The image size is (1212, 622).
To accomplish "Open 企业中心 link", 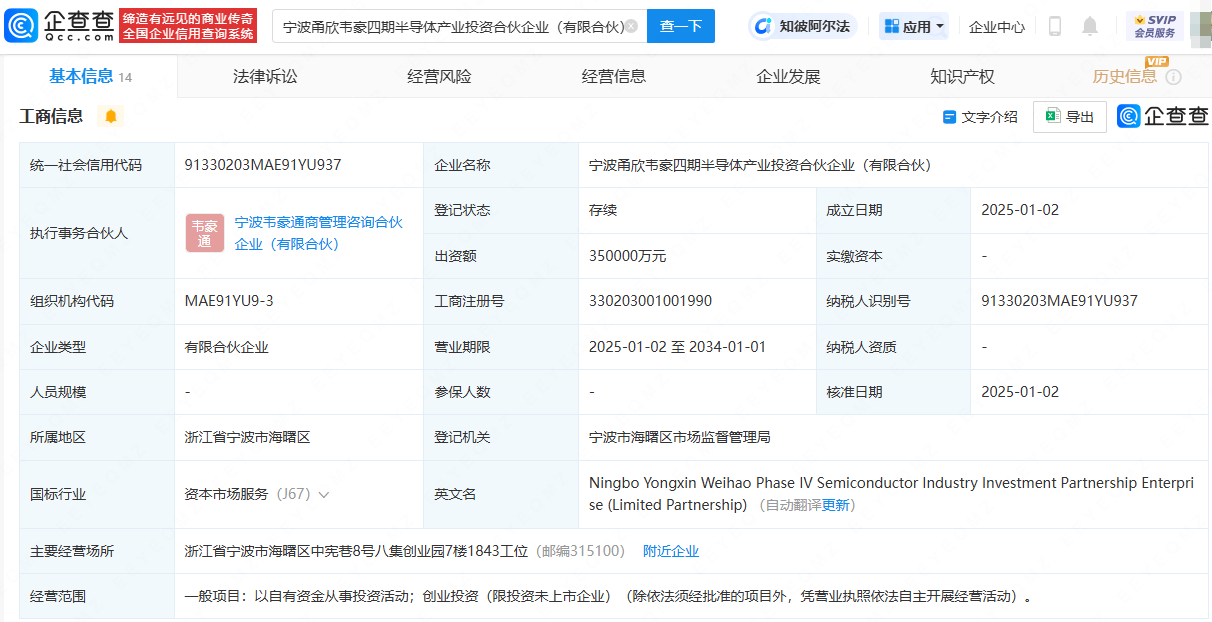I will pos(997,27).
